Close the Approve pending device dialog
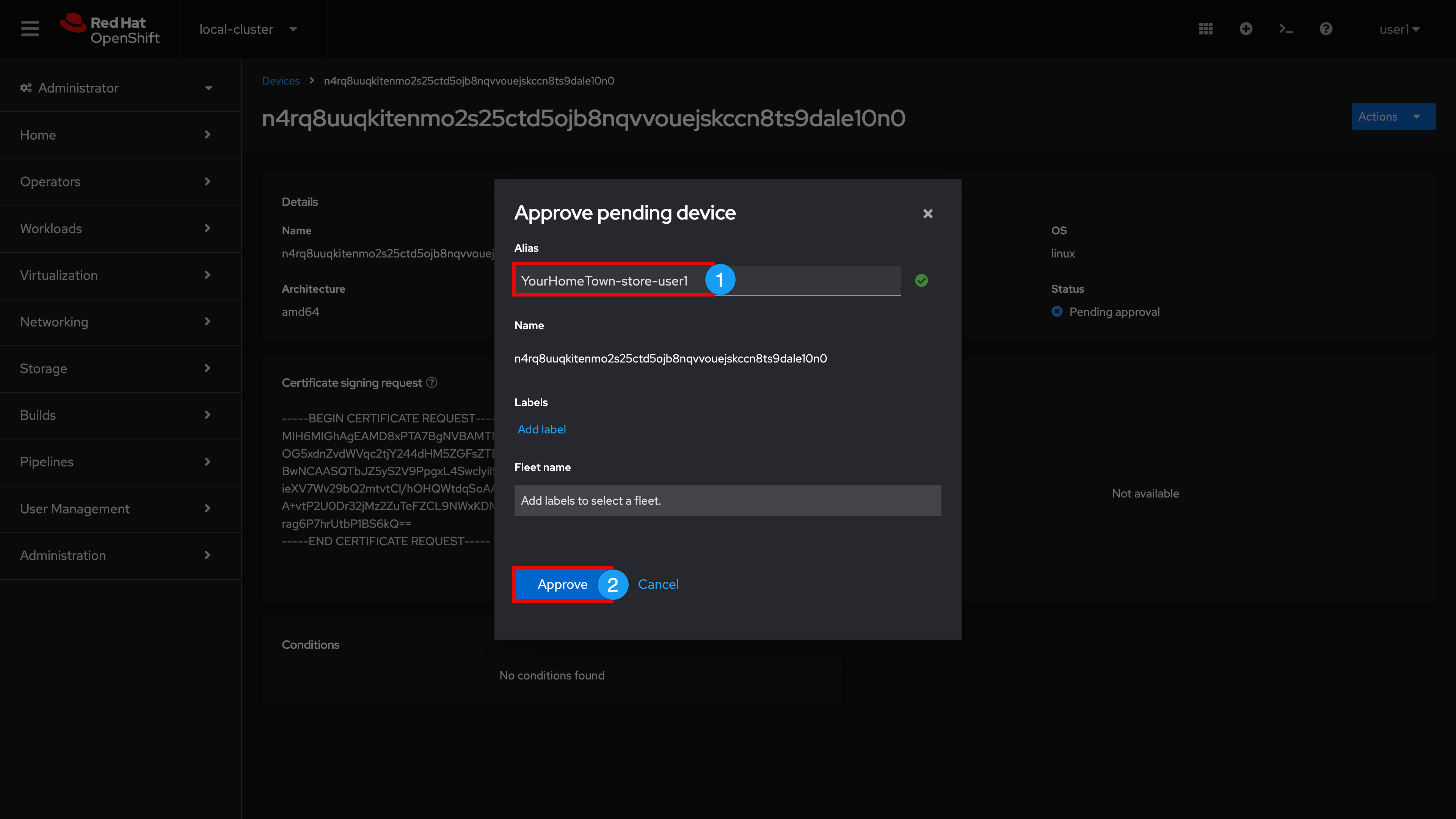Image resolution: width=1456 pixels, height=819 pixels. 927,213
